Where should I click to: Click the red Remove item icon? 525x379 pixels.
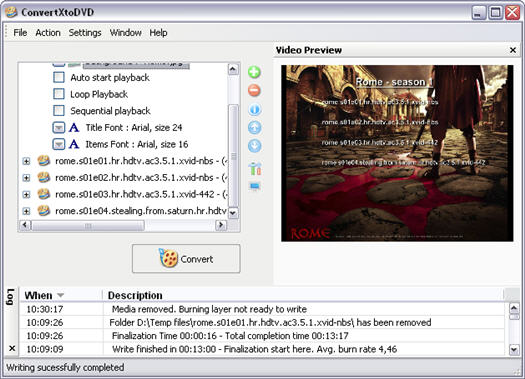(x=254, y=90)
